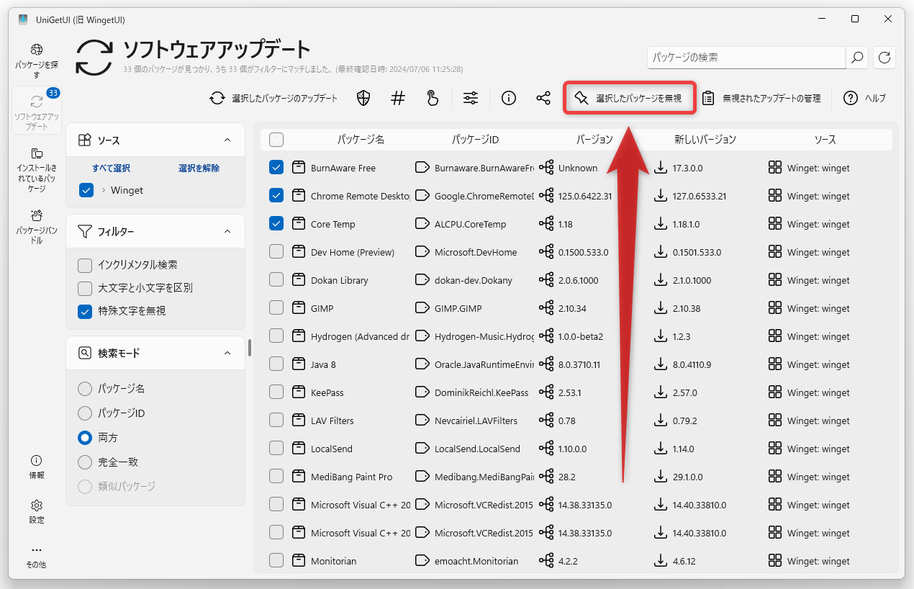The image size is (914, 589).
Task: Uncheck Core Temp row checkbox
Action: click(276, 223)
